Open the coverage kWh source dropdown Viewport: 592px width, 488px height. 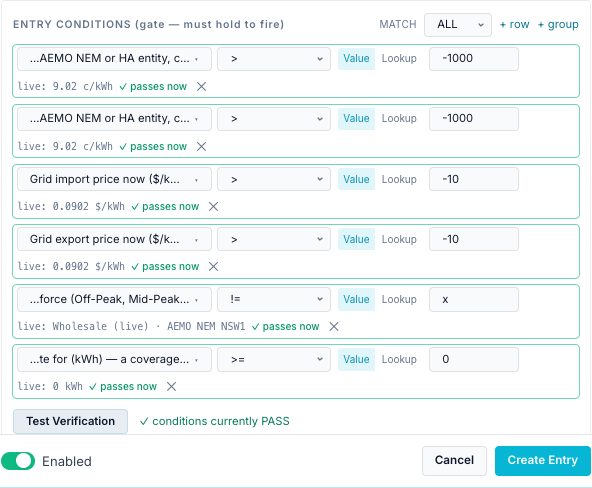tap(114, 360)
